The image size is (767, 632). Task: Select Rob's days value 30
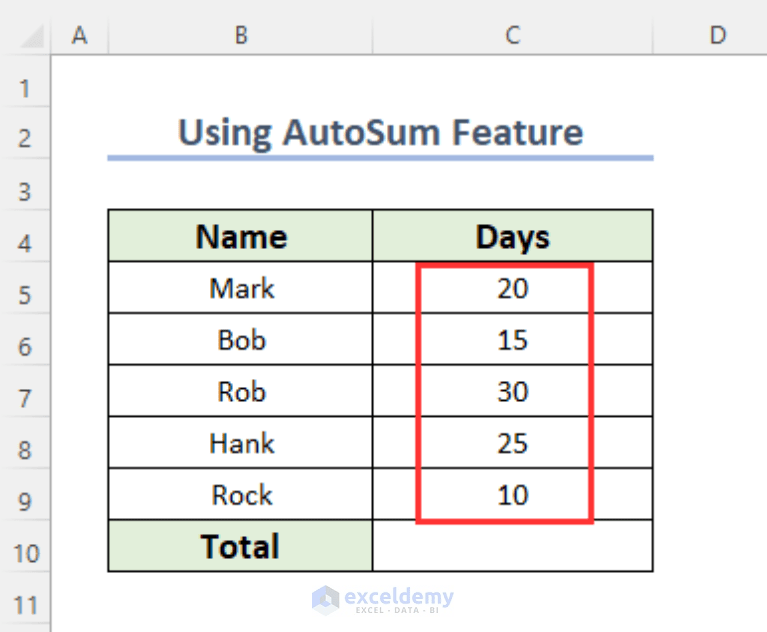(513, 391)
